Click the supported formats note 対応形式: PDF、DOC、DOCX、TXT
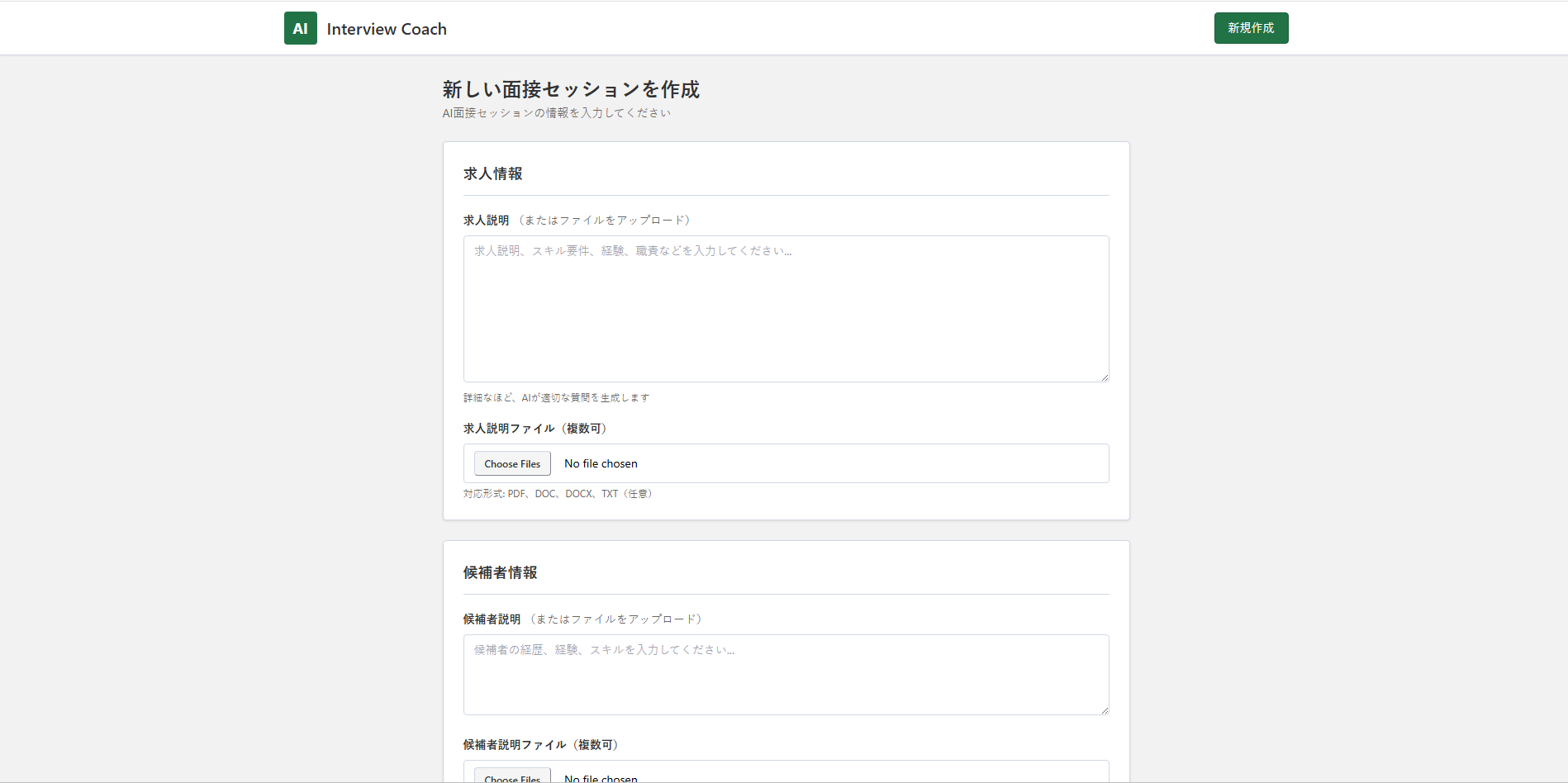The height and width of the screenshot is (783, 1568). point(558,493)
